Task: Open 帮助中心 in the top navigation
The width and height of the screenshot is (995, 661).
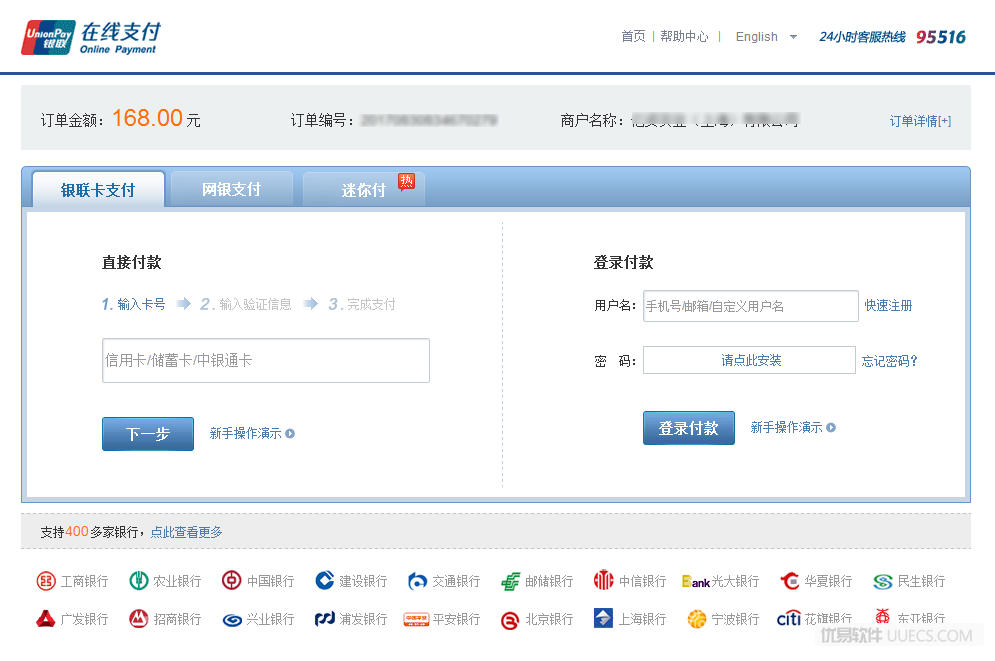Action: point(684,37)
